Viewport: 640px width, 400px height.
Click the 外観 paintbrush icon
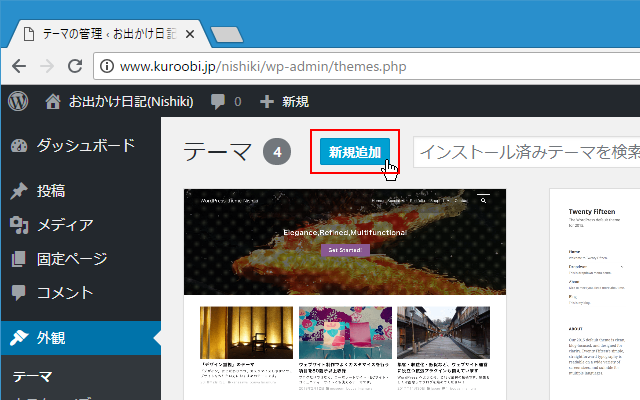pyautogui.click(x=19, y=338)
